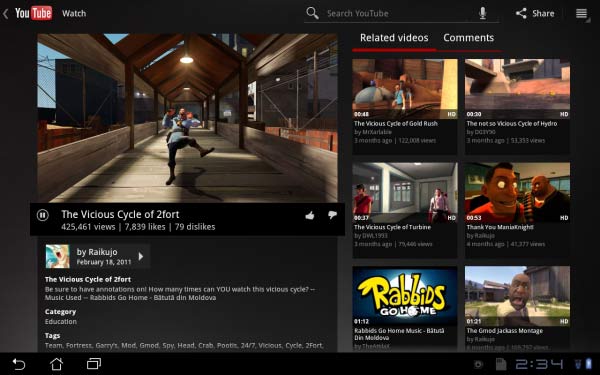Open the overflow menu icon top right
600x375 pixels.
(581, 13)
